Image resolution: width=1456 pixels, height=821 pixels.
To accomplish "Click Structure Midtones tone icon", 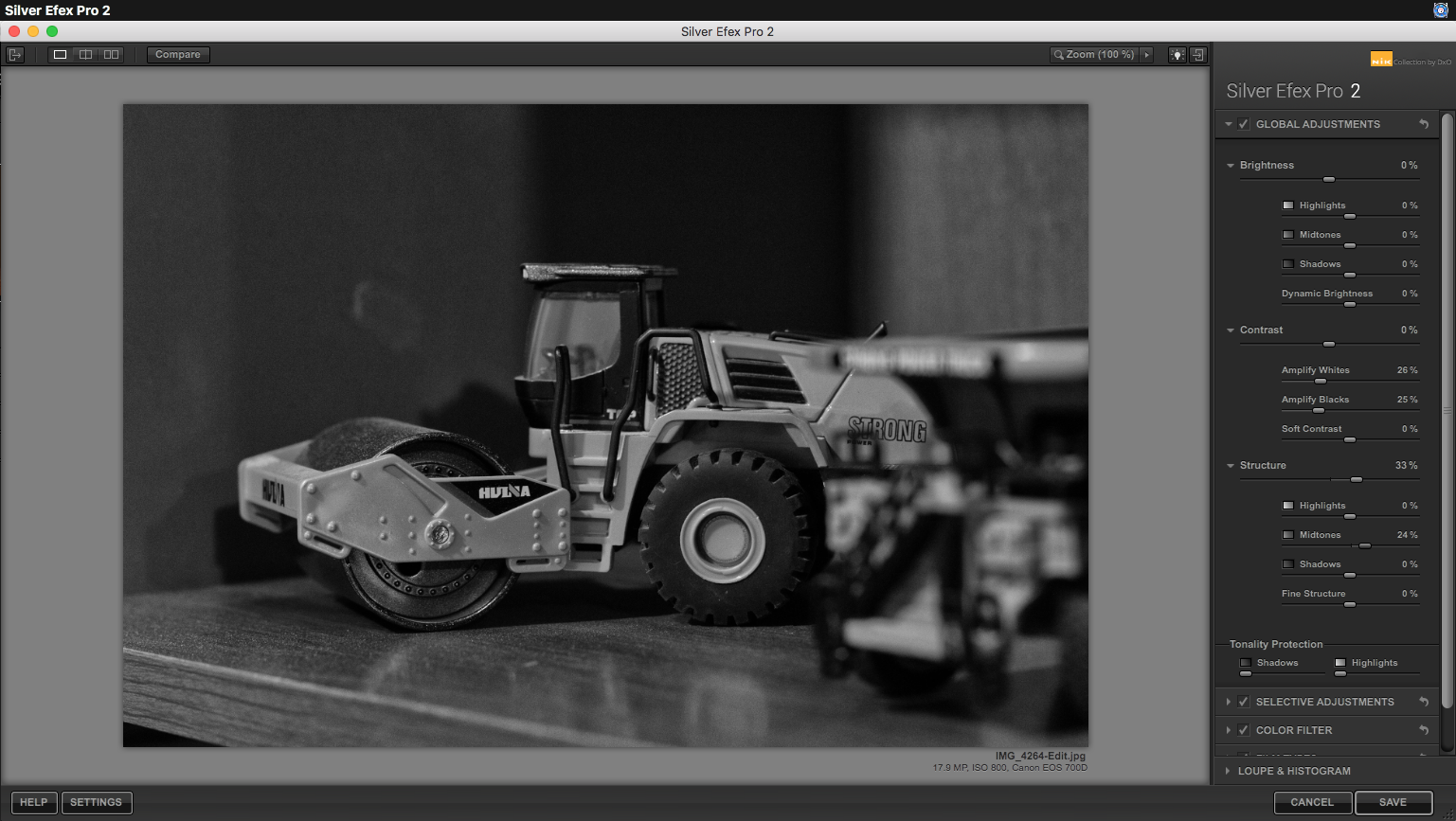I will click(x=1288, y=535).
